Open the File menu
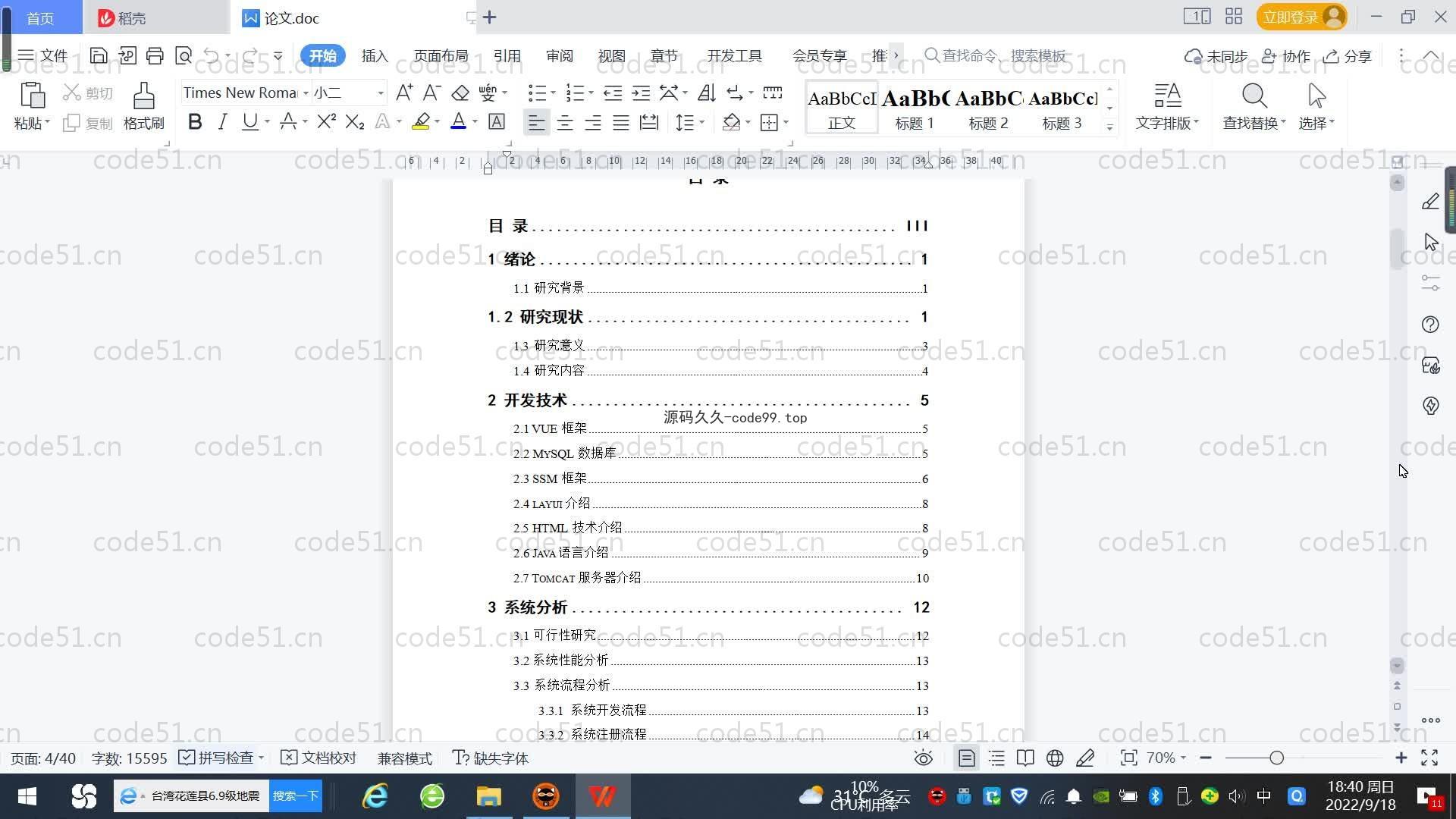This screenshot has height=819, width=1456. pyautogui.click(x=43, y=55)
